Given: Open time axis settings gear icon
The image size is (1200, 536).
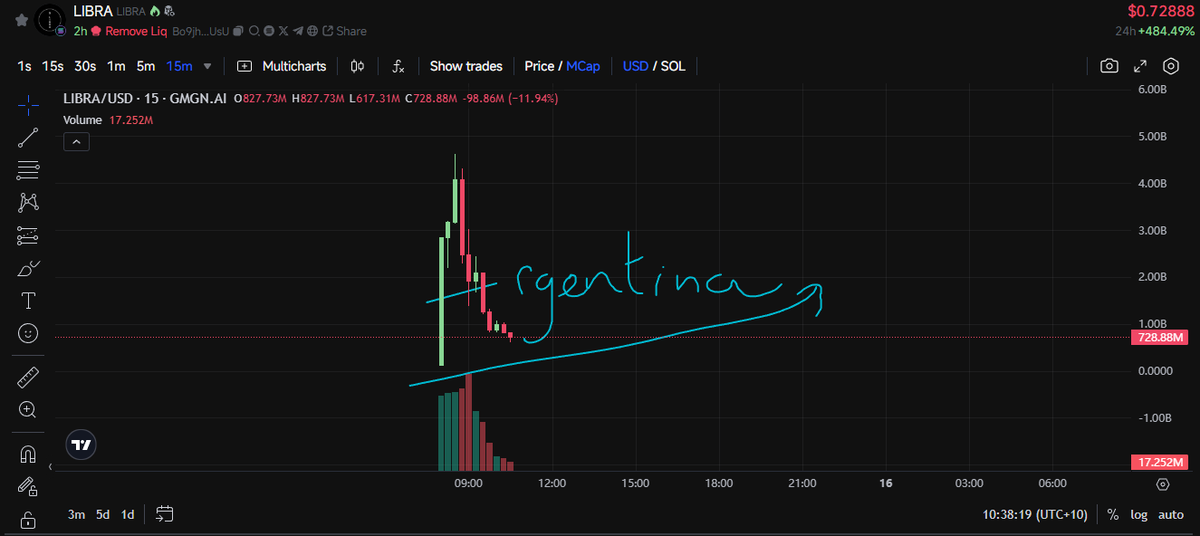Looking at the screenshot, I should [1162, 484].
